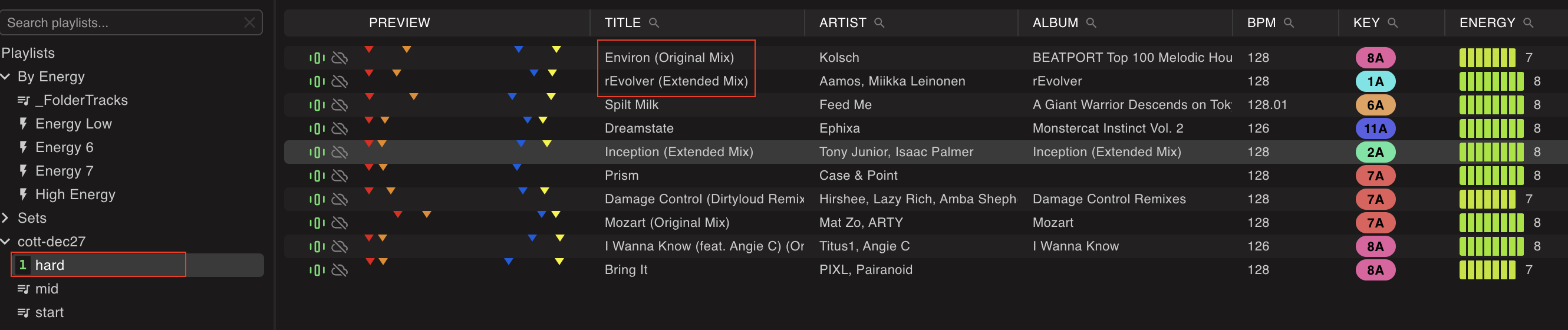Click the 11A key badge for Dreamstate
Screen dimensions: 1568x330
pos(1375,128)
